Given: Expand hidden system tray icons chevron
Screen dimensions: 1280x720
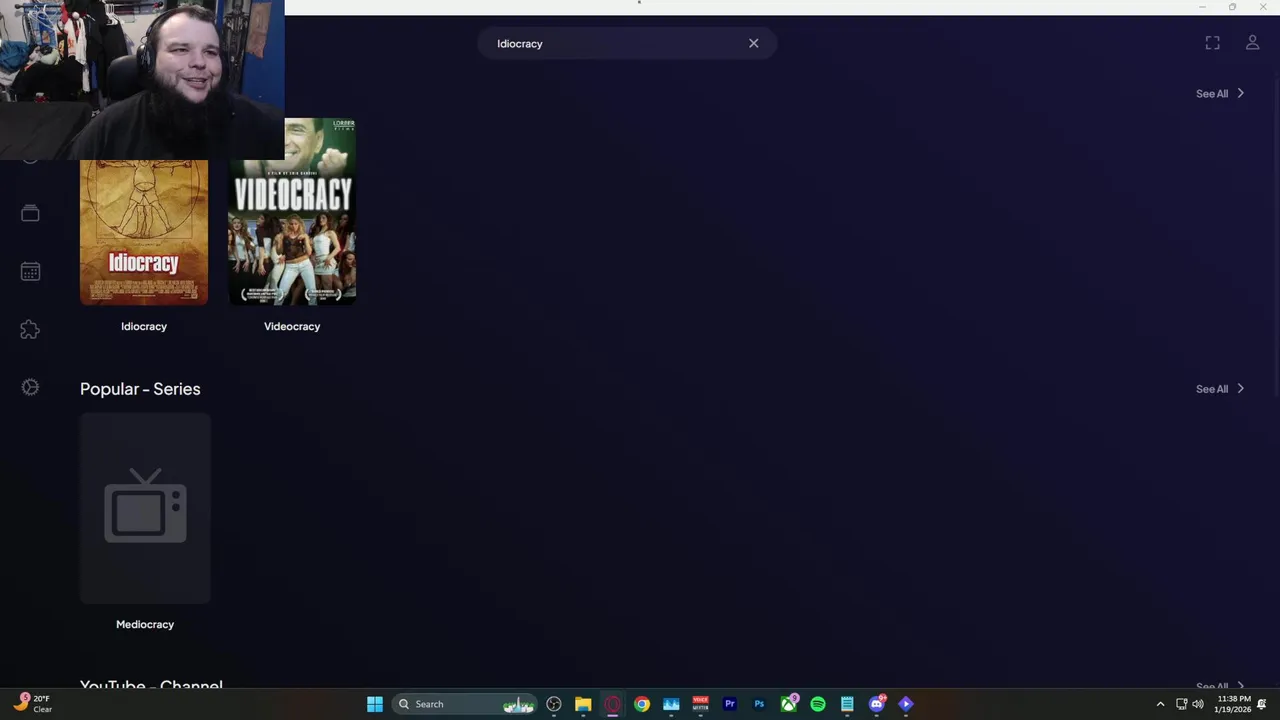Looking at the screenshot, I should point(1160,704).
